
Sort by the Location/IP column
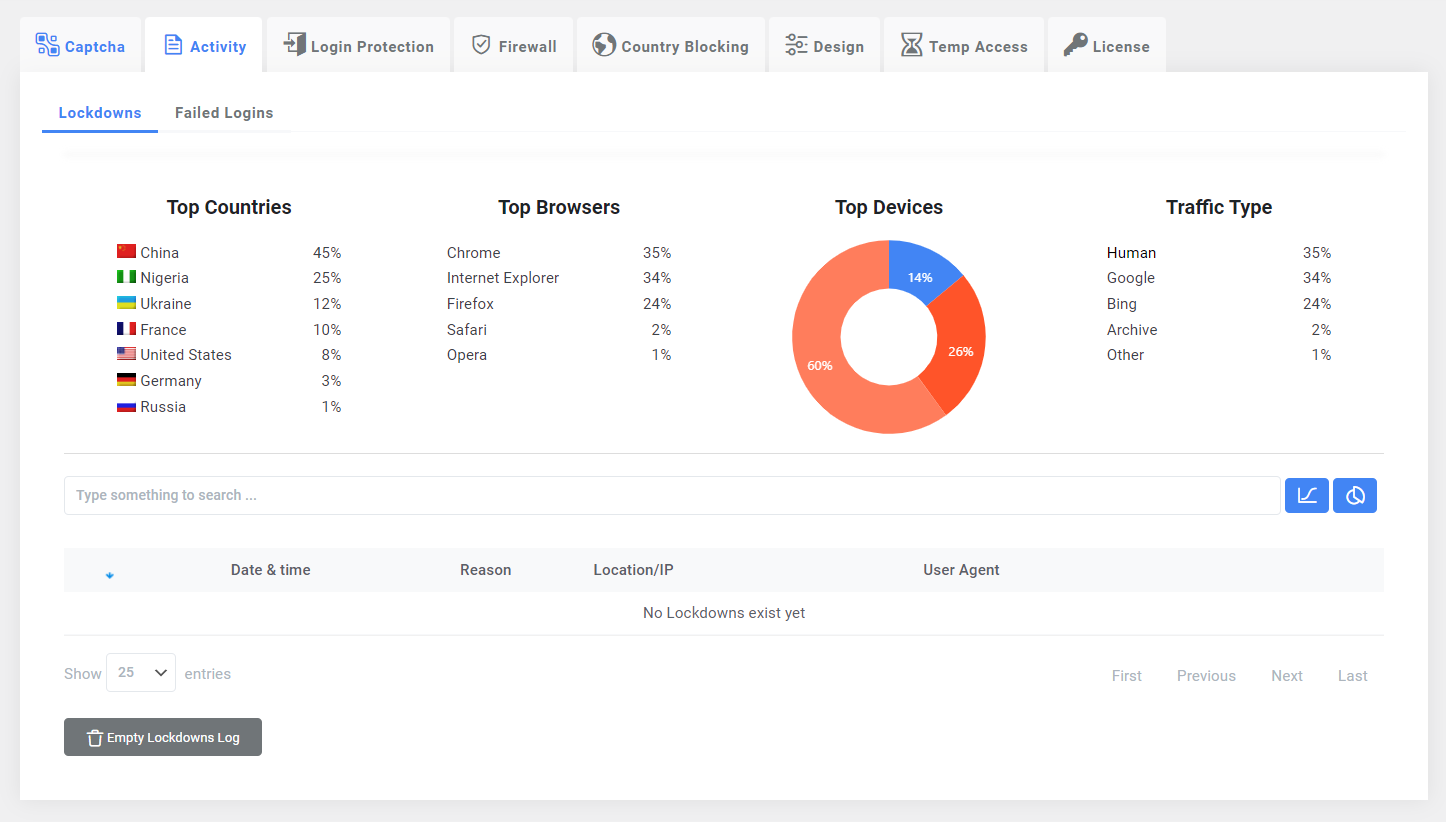633,570
